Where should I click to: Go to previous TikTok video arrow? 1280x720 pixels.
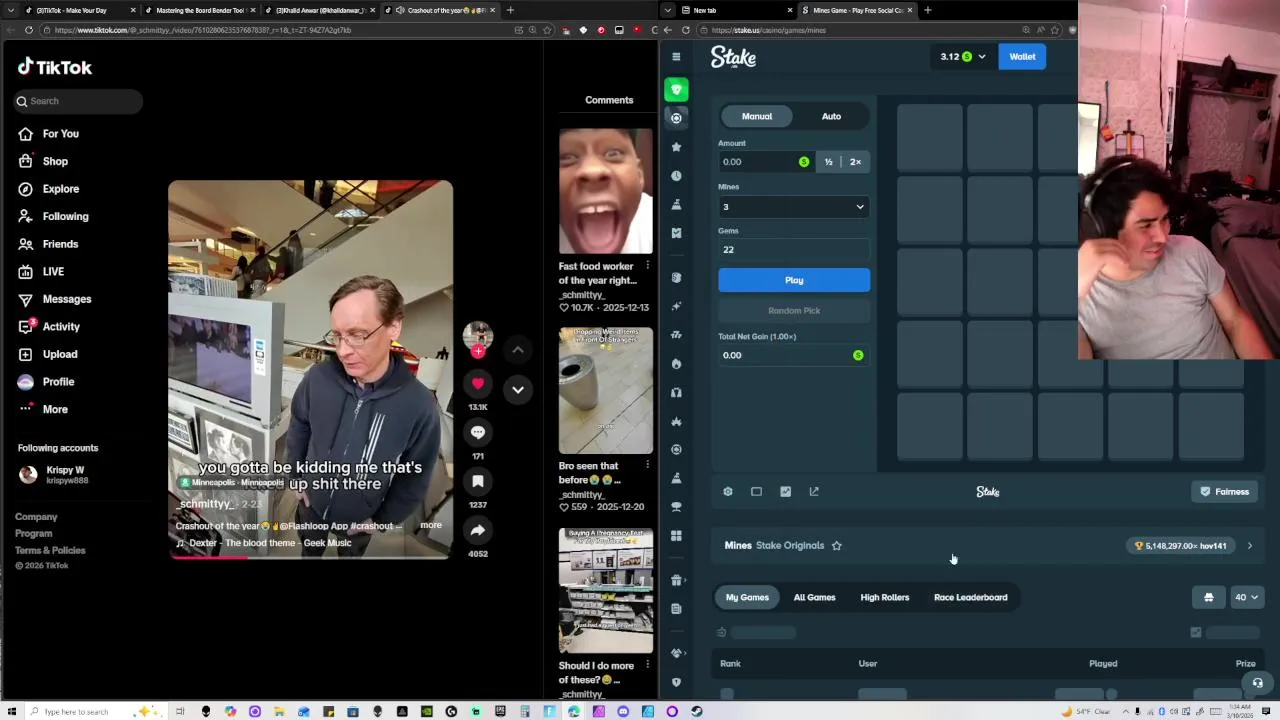(518, 349)
